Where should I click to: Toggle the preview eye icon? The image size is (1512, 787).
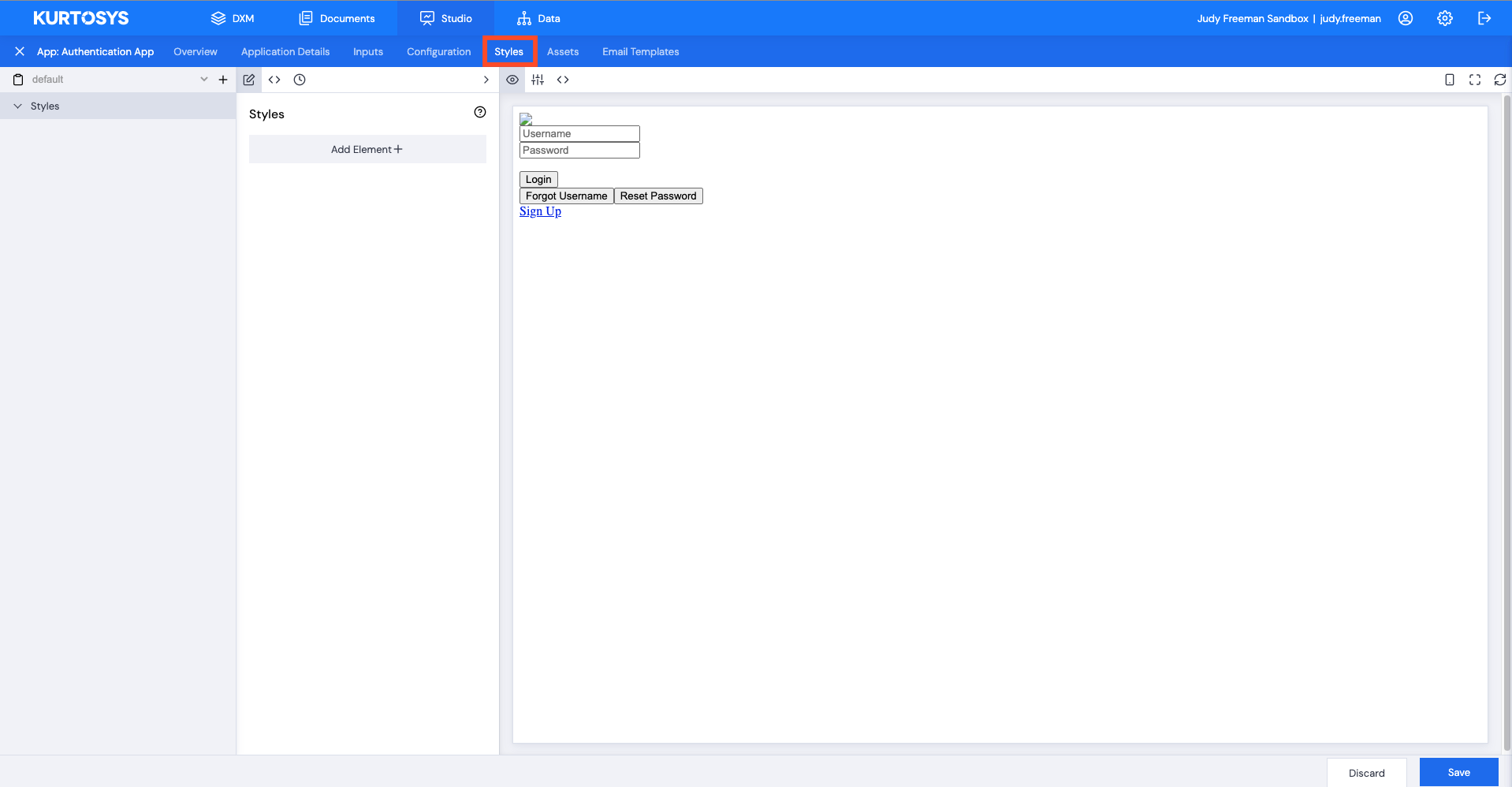[x=512, y=79]
